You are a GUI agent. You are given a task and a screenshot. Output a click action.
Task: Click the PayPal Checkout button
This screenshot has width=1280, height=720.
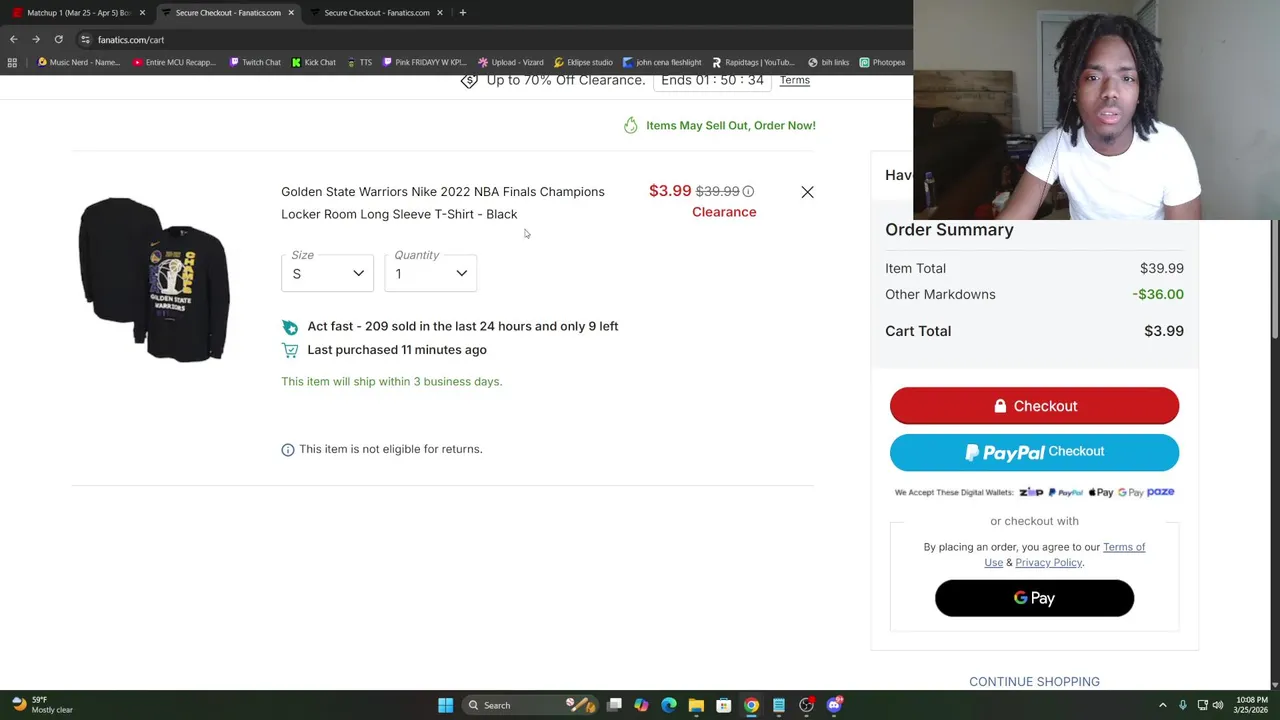tap(1034, 452)
